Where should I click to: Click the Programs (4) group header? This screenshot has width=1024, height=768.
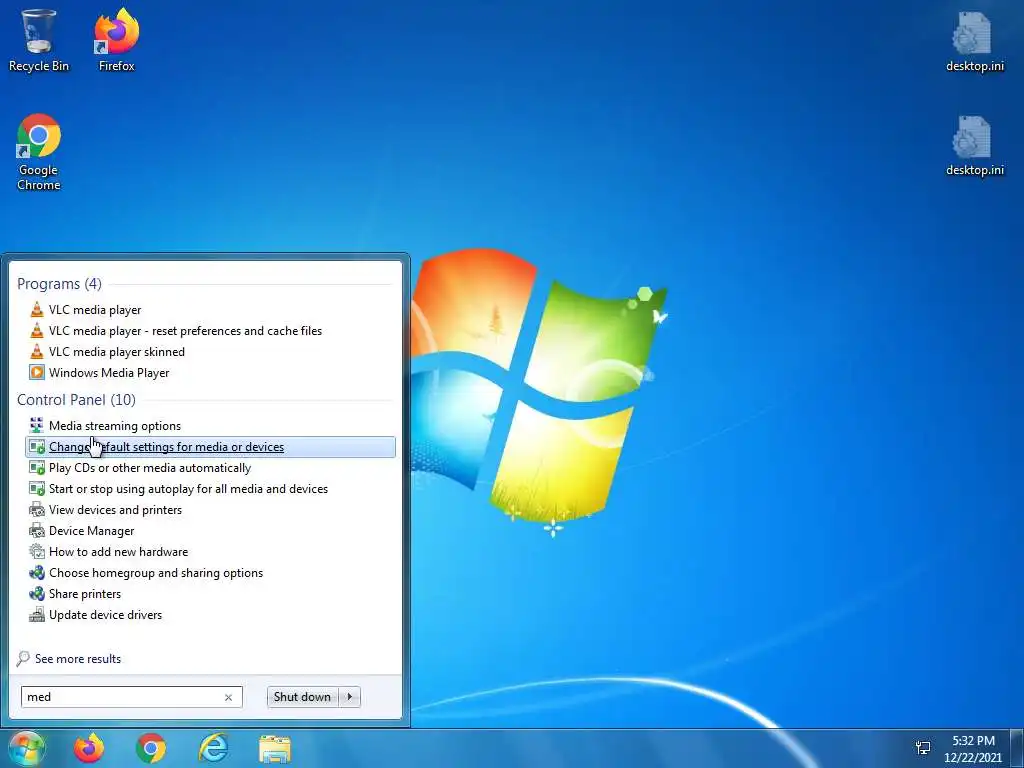[59, 283]
